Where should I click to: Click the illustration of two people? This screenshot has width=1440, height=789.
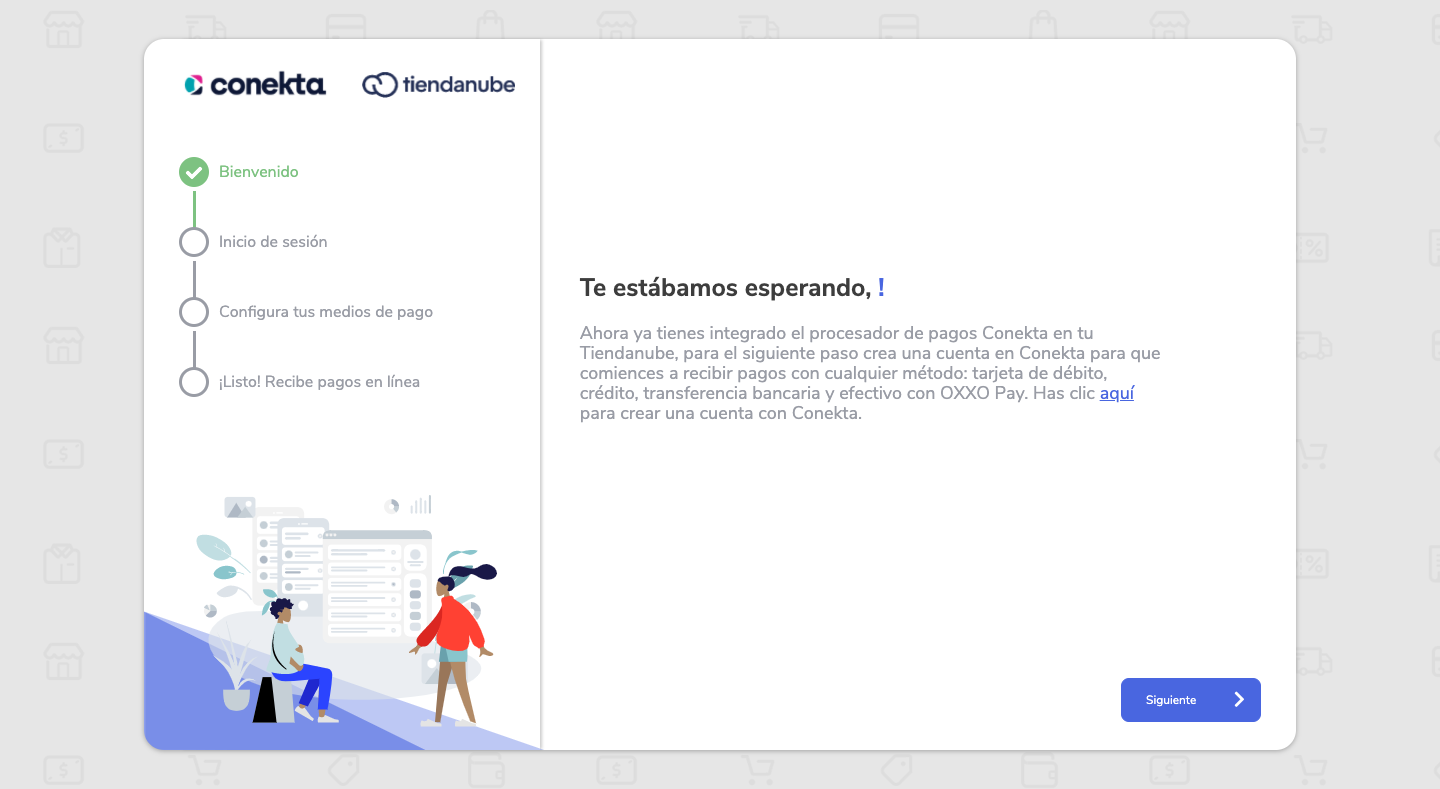pyautogui.click(x=343, y=620)
